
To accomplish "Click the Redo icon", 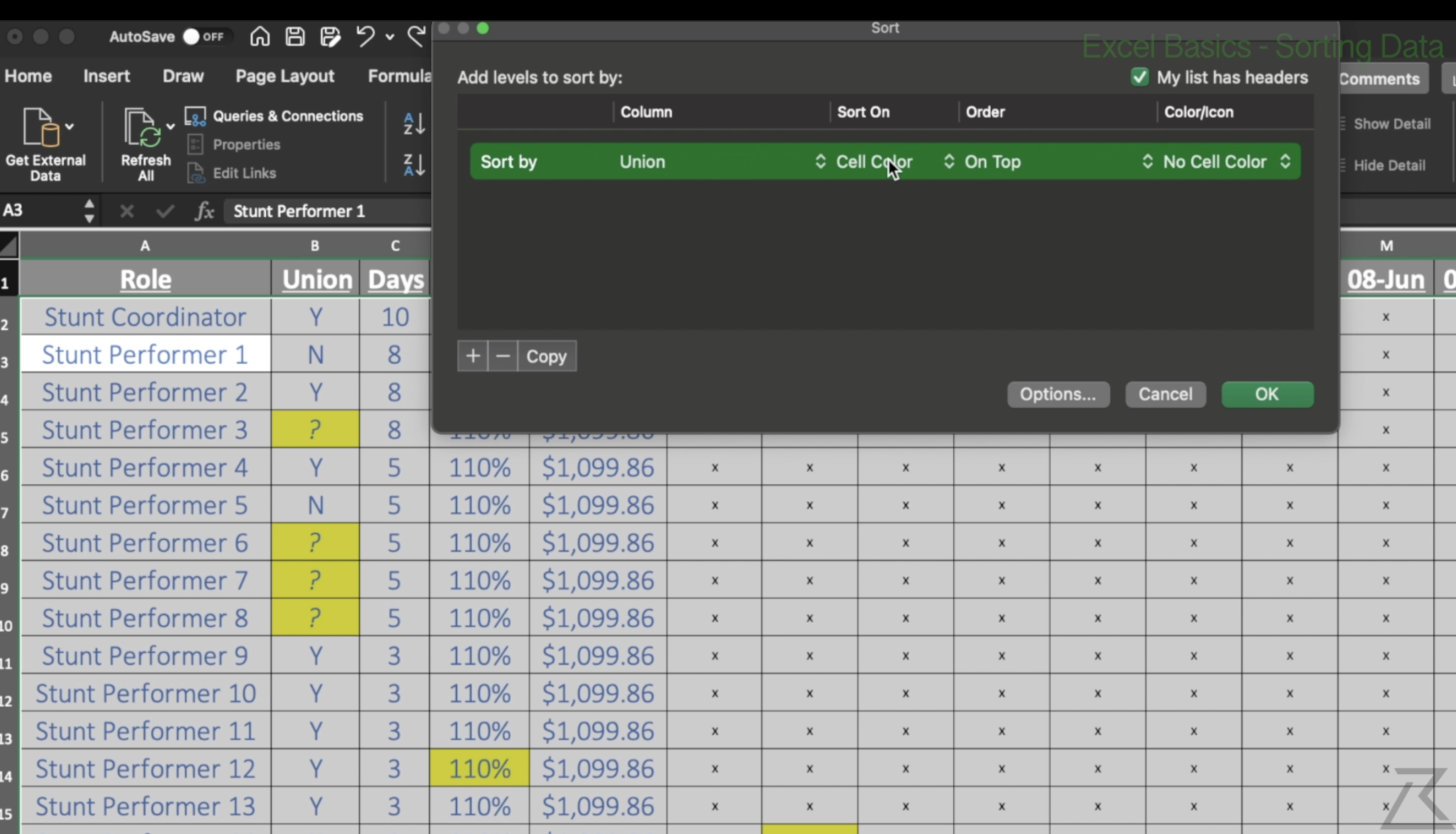I will click(x=417, y=37).
